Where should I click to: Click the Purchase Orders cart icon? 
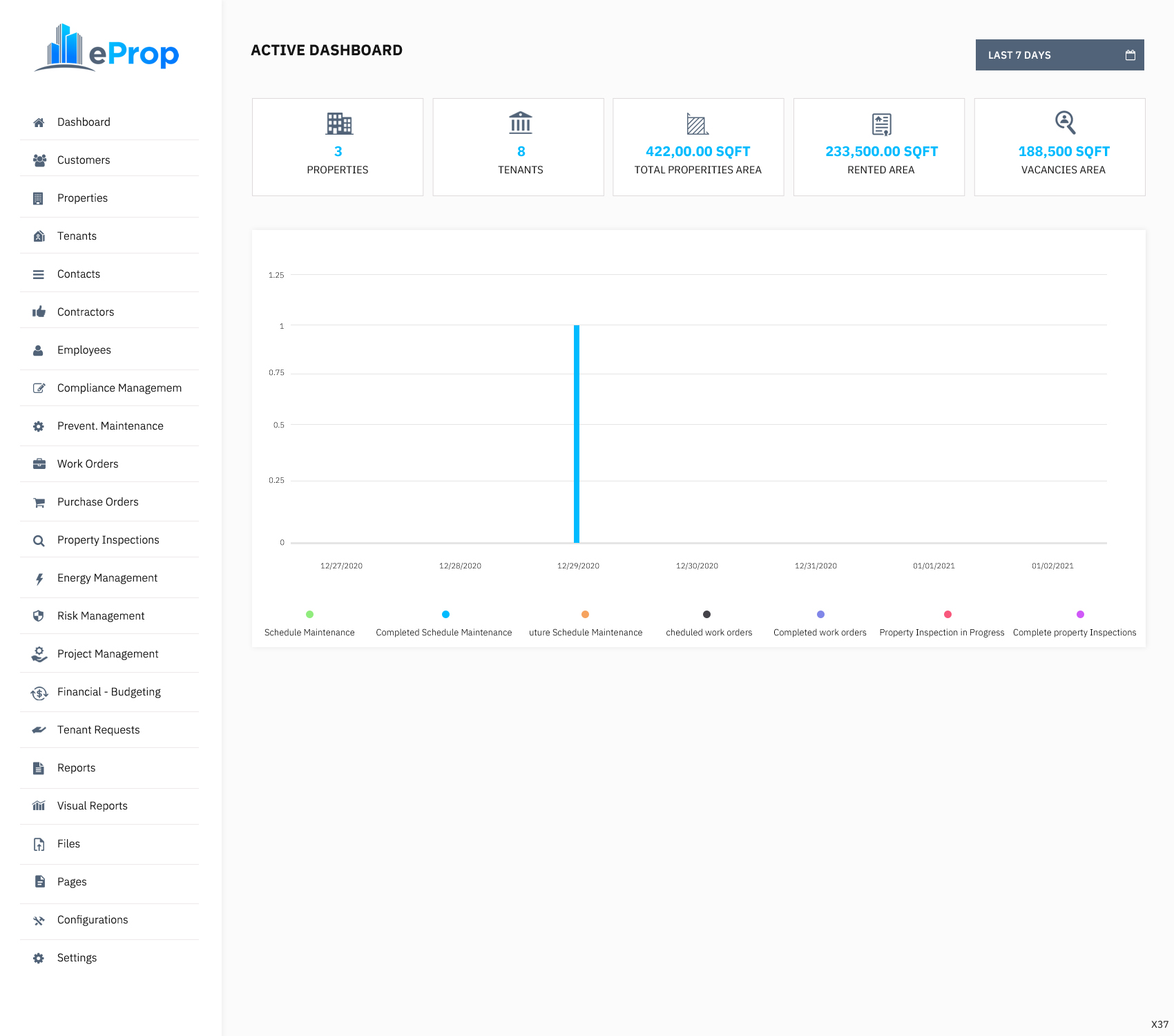tap(39, 503)
